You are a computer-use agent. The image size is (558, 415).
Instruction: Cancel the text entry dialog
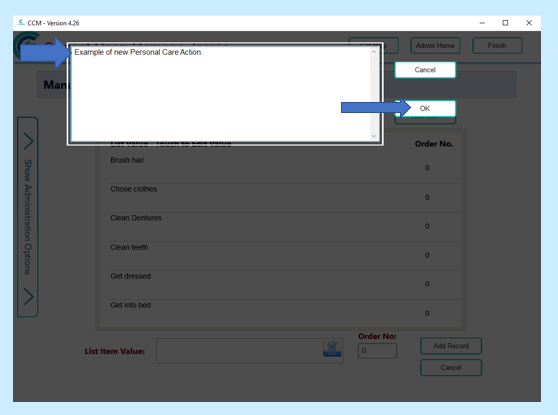[425, 70]
